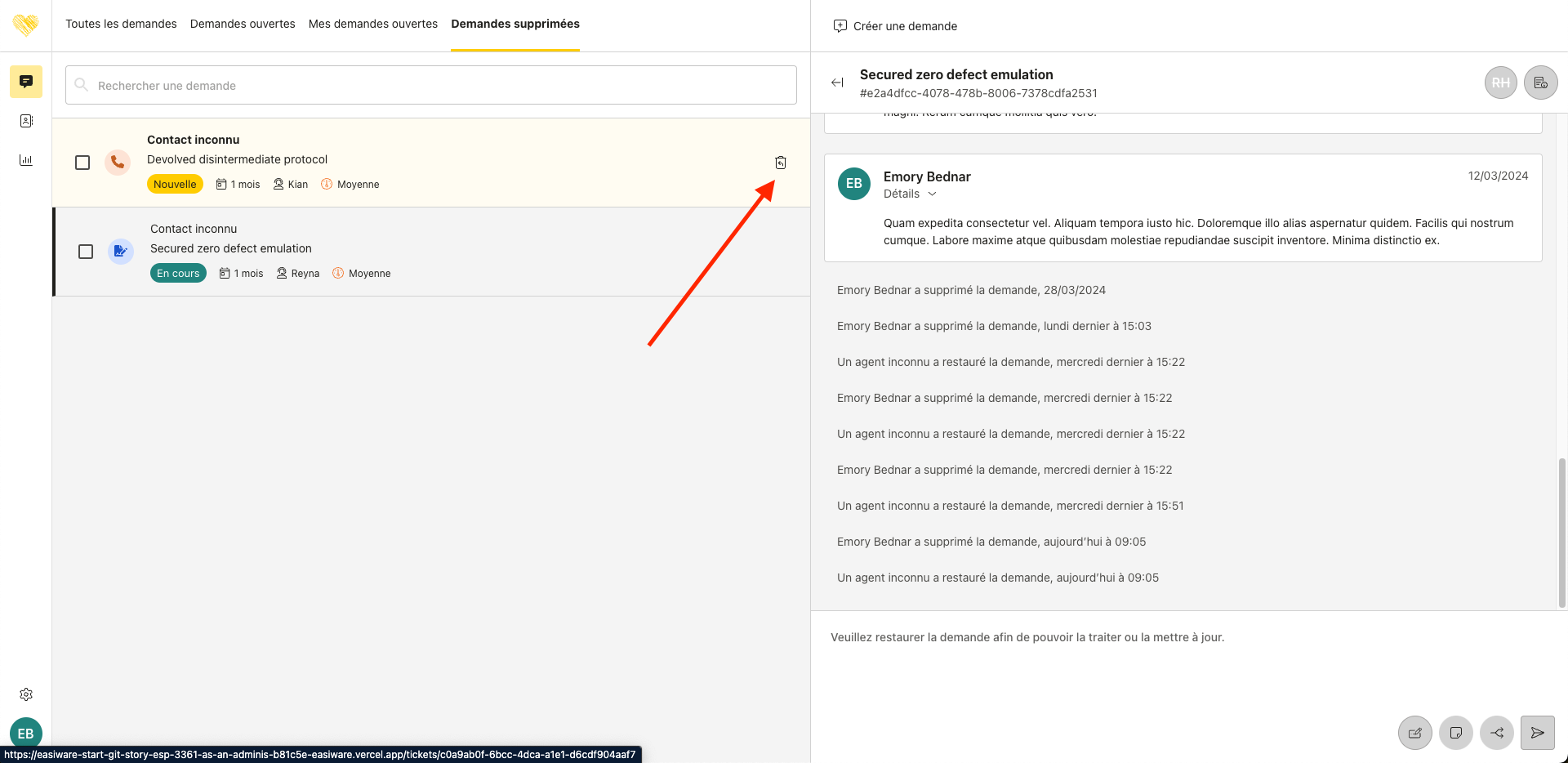The image size is (1568, 763).
Task: Click the ticket details icon at top right
Action: point(1540,83)
